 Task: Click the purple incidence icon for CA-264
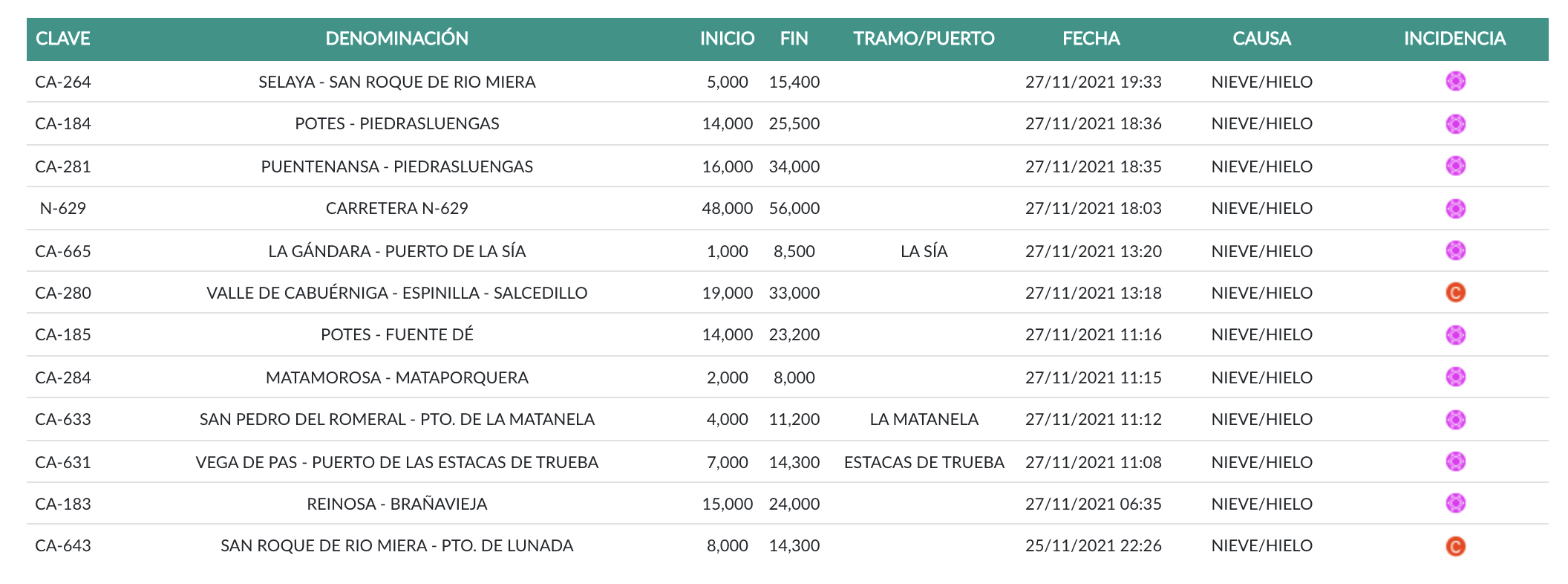(x=1455, y=81)
